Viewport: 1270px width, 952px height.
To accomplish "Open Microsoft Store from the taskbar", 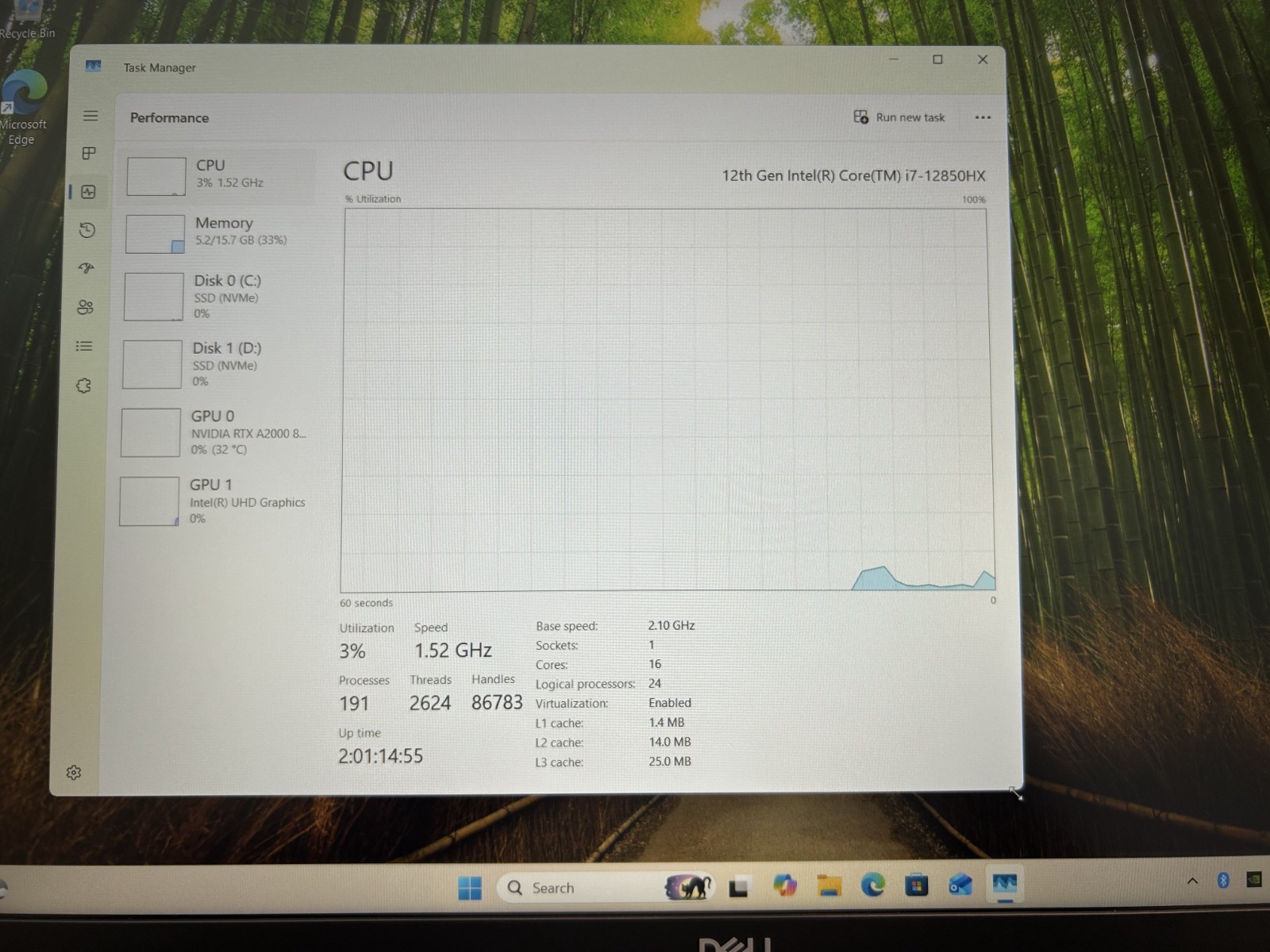I will [917, 885].
